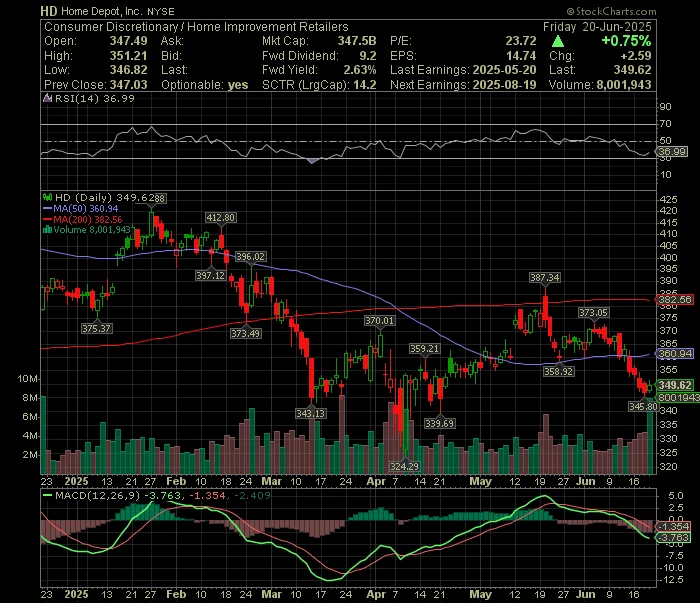Click Last Earnings date 2025-05-20
The height and width of the screenshot is (603, 700).
(504, 70)
